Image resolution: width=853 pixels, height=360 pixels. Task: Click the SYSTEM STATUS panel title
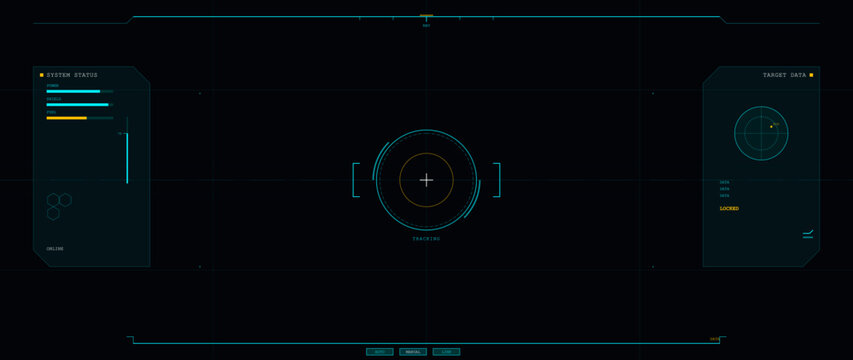[x=72, y=75]
